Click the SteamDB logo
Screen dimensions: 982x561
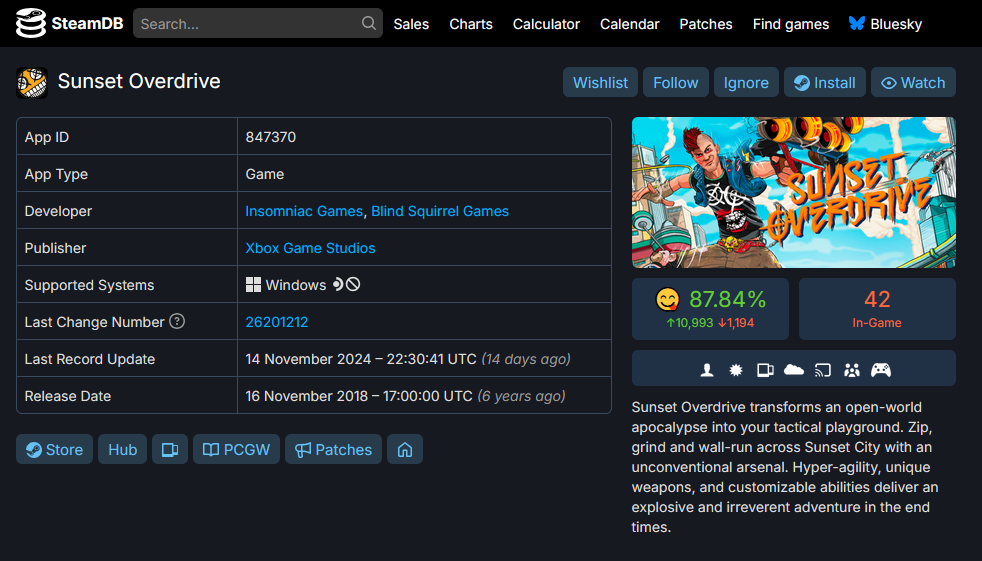[x=70, y=23]
